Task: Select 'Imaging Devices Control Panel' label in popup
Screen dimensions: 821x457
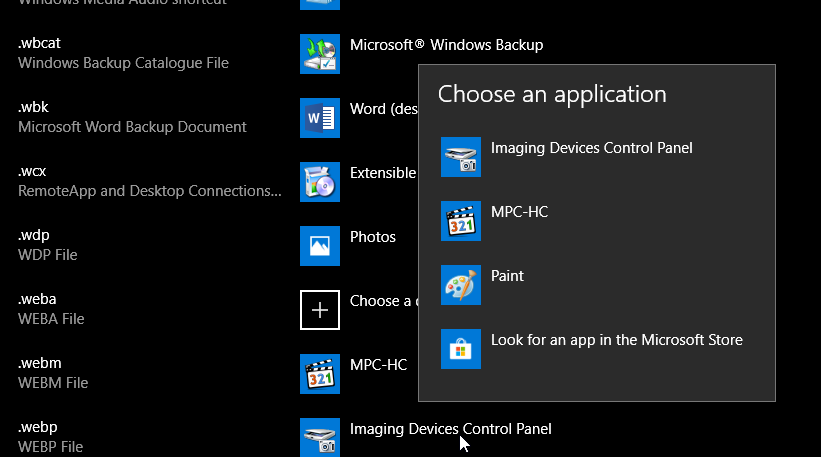Action: point(592,149)
